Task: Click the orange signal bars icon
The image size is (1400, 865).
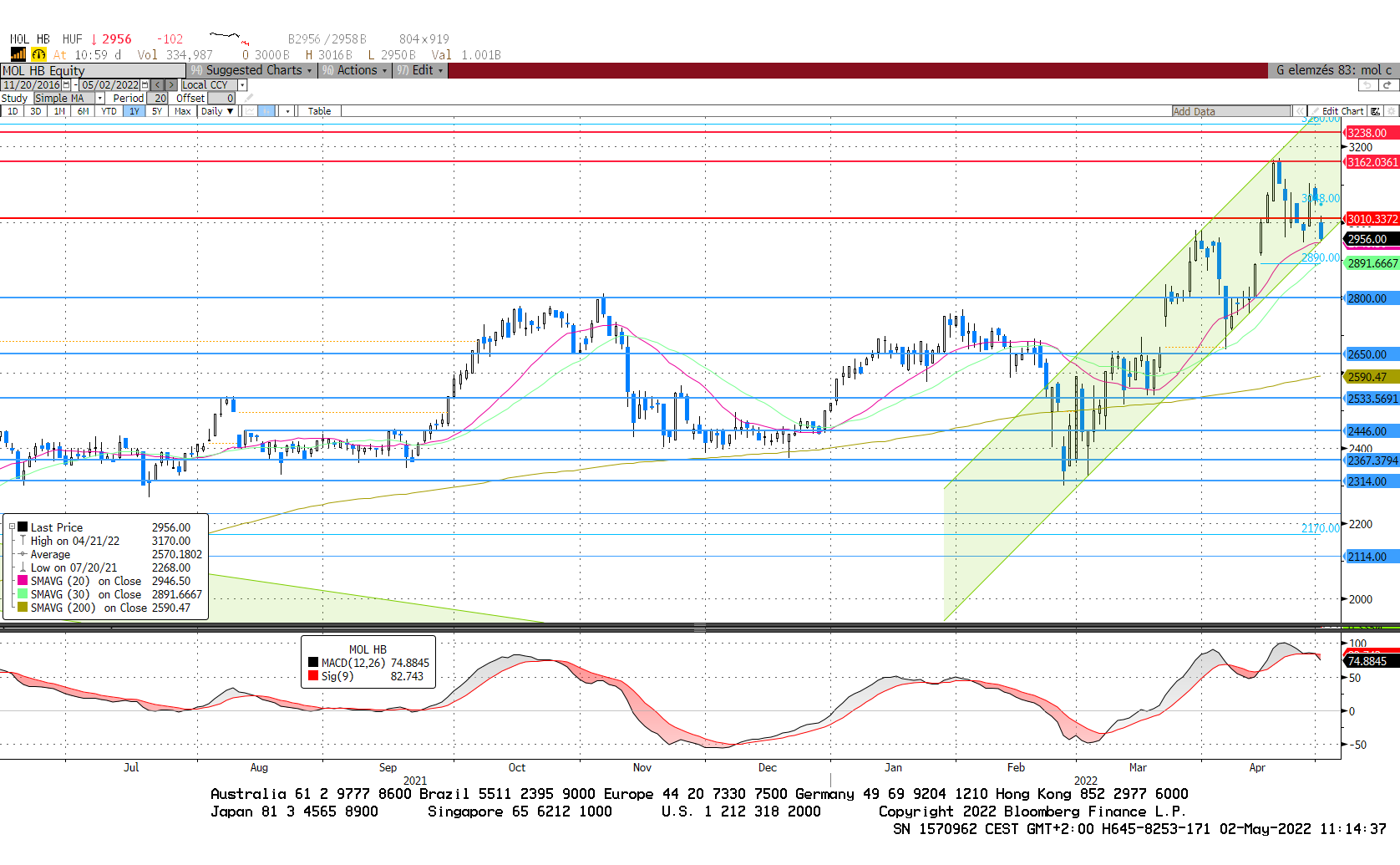Action: (18, 54)
